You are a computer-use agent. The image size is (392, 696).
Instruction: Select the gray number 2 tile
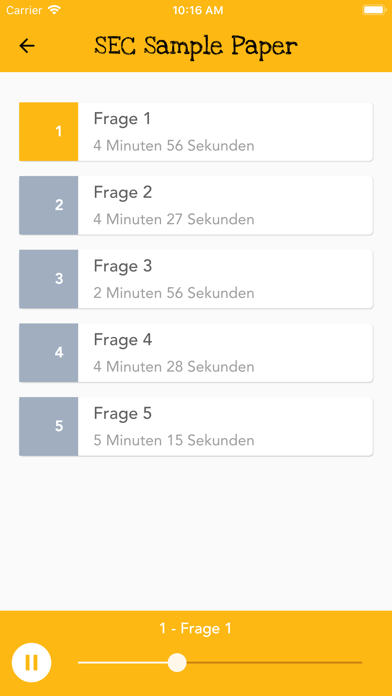[x=48, y=205]
